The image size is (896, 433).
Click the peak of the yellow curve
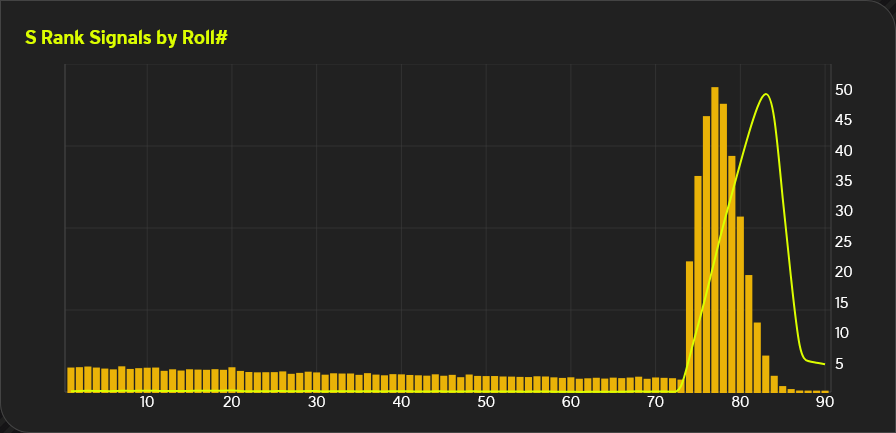click(x=766, y=94)
